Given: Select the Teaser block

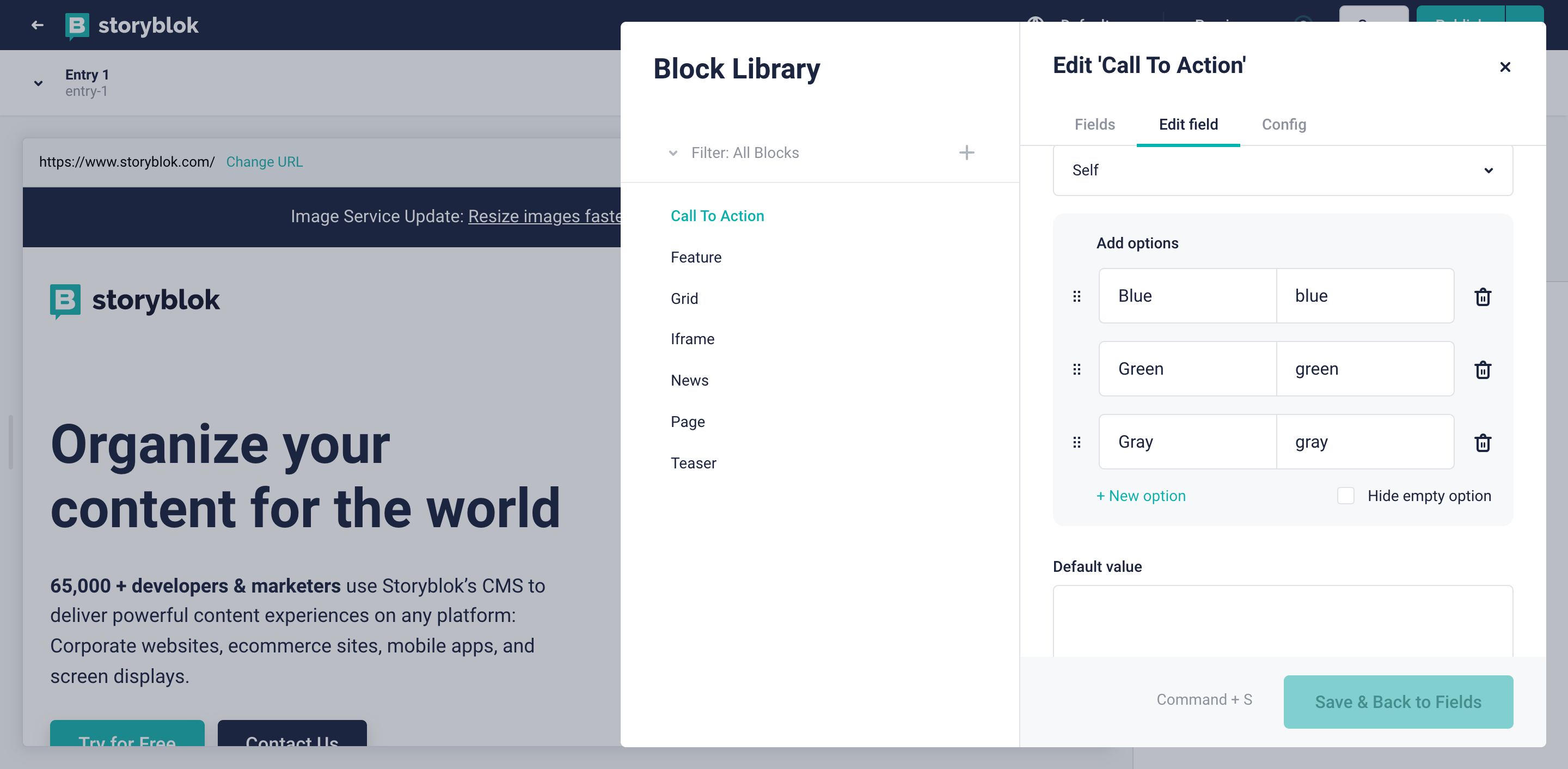Looking at the screenshot, I should [693, 463].
